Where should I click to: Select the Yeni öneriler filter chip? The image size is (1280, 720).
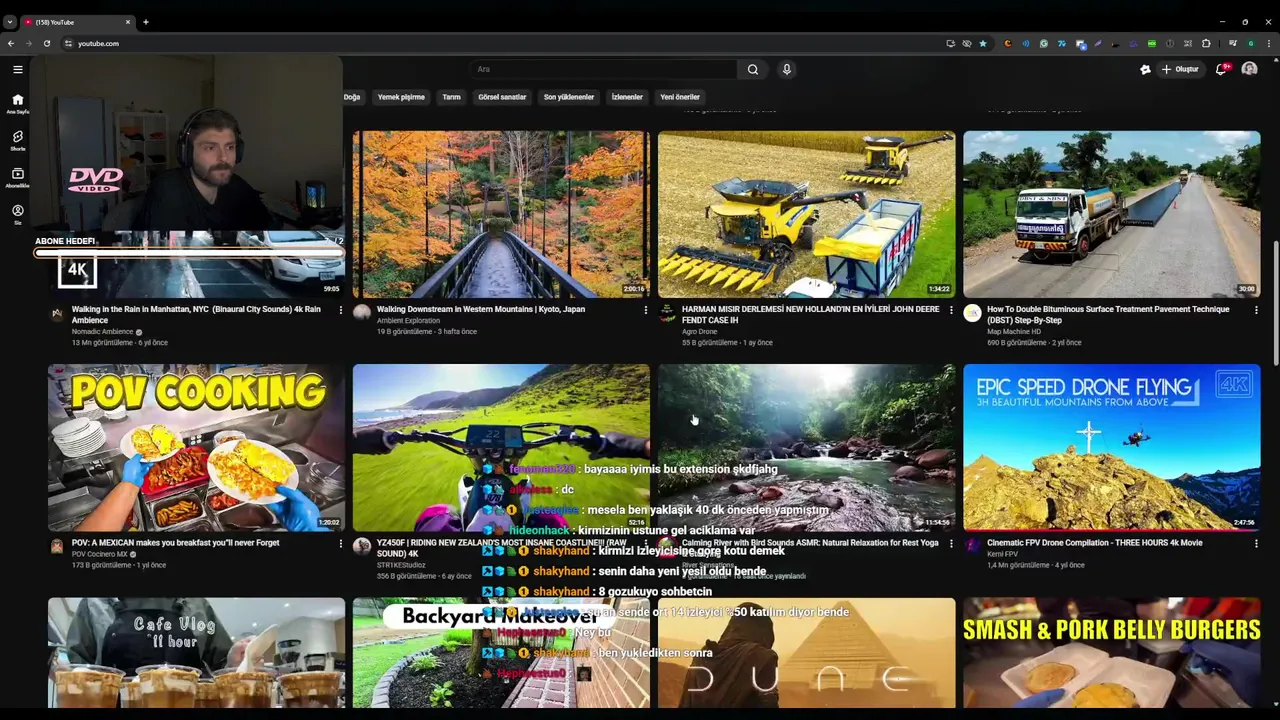point(680,97)
